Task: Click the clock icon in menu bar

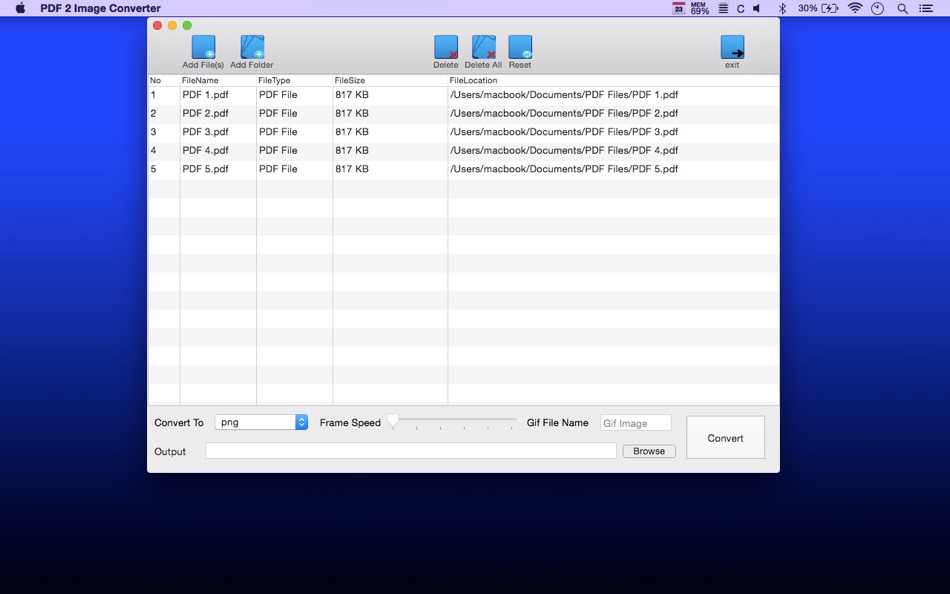Action: pos(877,8)
